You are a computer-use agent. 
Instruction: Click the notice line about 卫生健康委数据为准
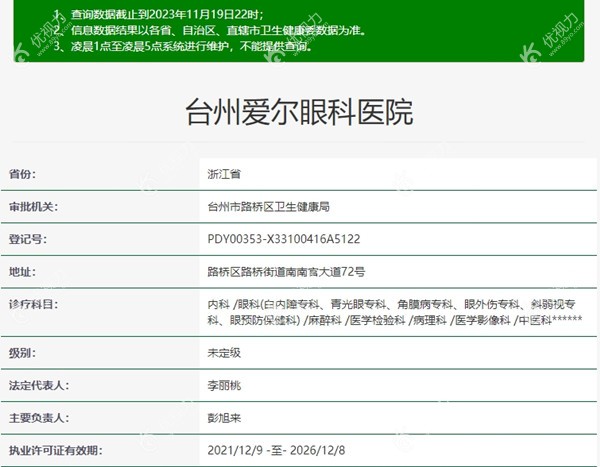pos(209,30)
